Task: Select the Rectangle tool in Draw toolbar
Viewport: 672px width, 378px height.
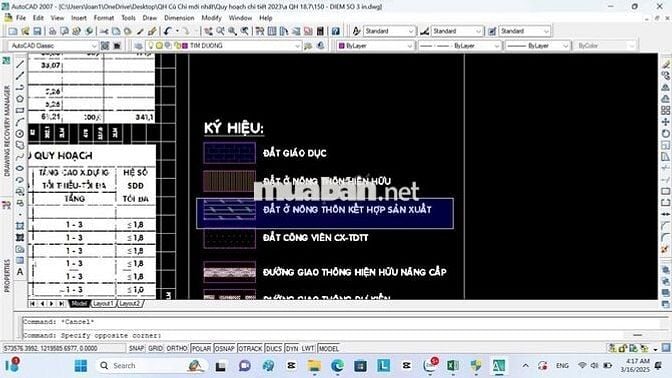Action: click(x=20, y=111)
